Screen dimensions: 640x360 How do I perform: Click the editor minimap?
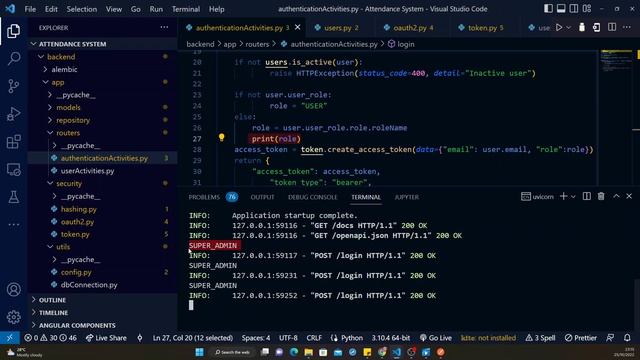click(x=616, y=118)
